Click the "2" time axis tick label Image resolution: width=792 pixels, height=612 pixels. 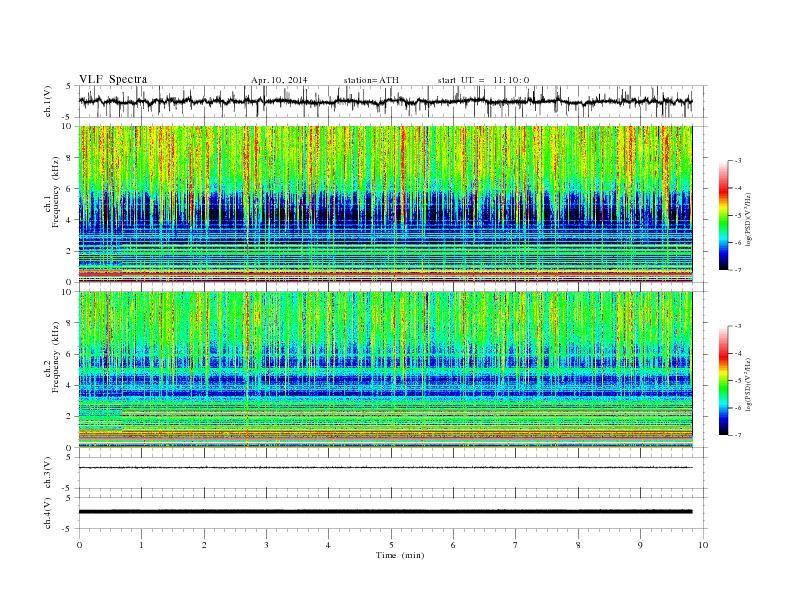pos(204,545)
